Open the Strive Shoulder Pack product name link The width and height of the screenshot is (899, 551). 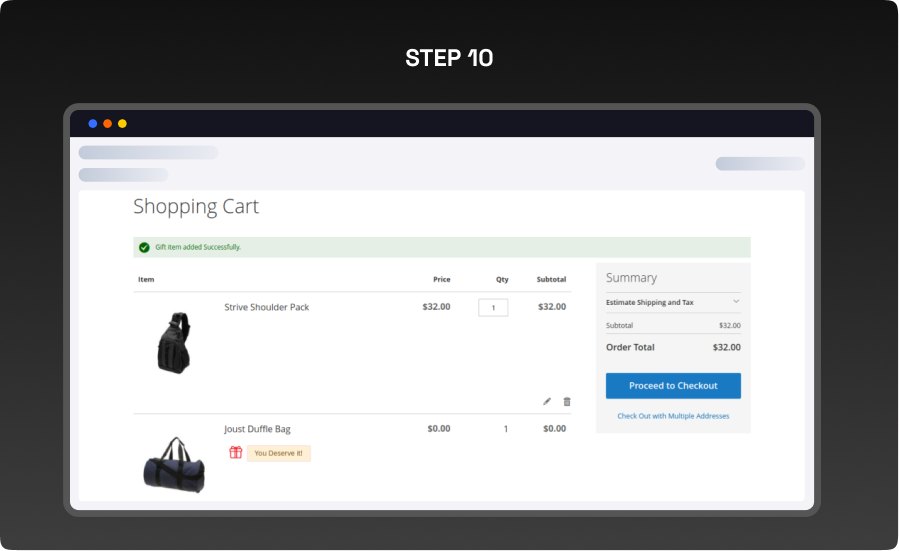pyautogui.click(x=266, y=307)
